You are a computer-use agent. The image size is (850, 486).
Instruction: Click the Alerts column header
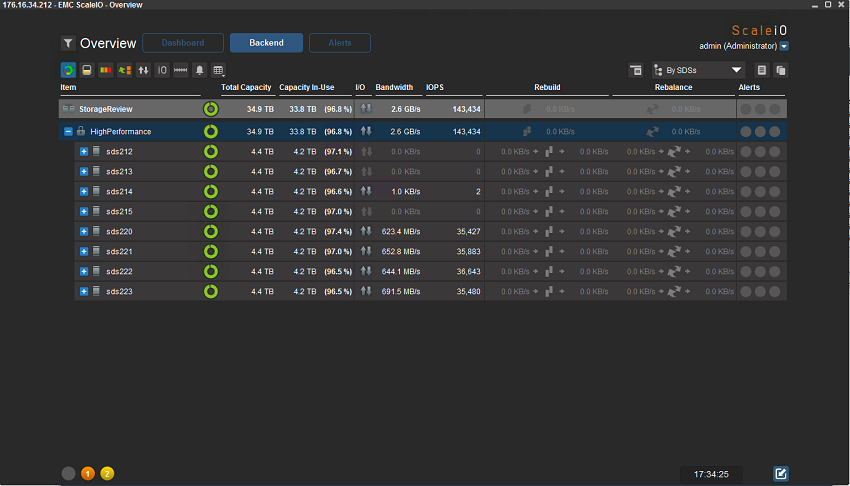[749, 87]
